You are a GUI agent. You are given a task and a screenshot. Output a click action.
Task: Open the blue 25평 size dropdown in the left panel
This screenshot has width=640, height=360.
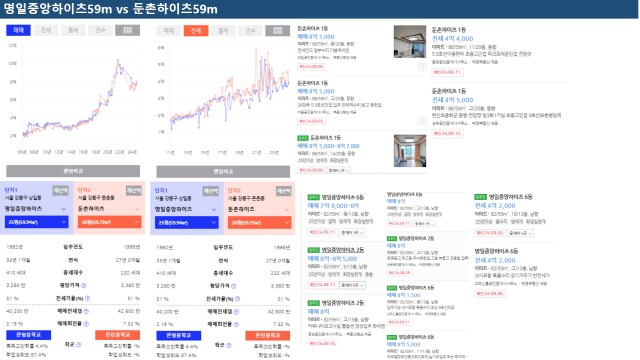click(36, 222)
